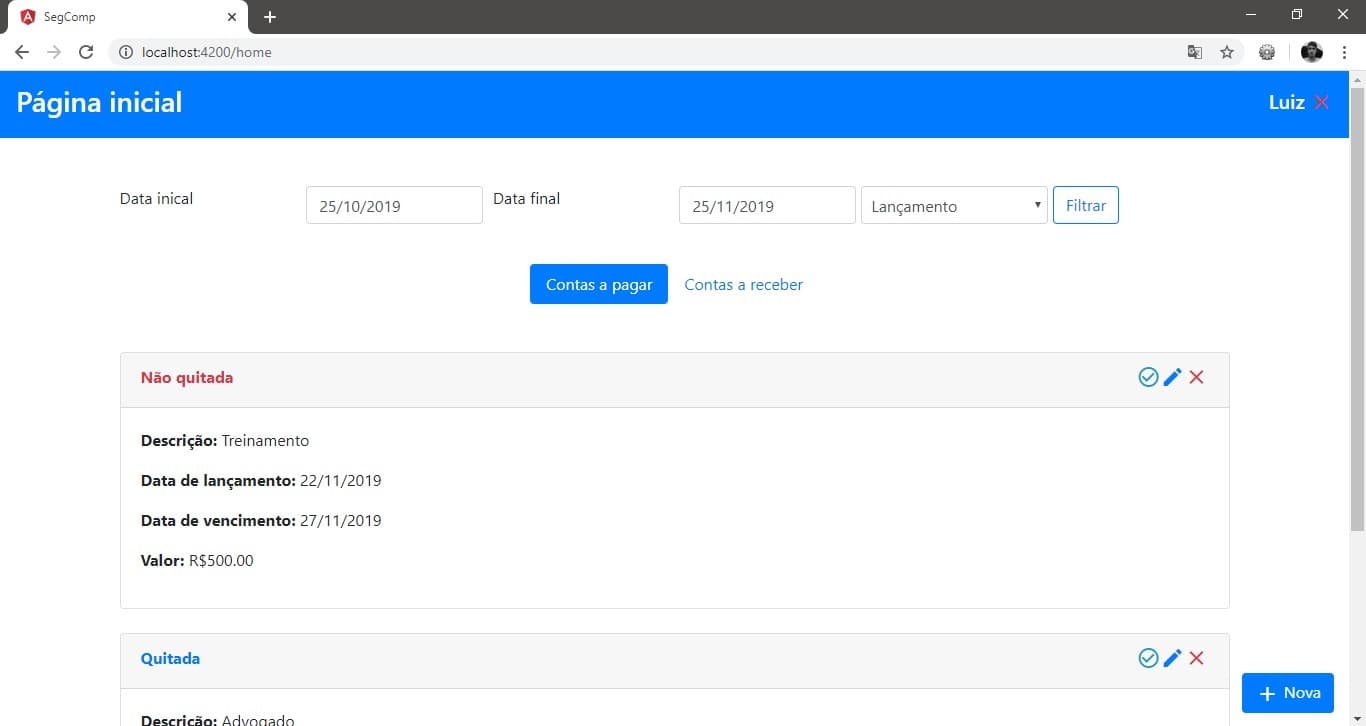Open Chrome's three-dot menu
The height and width of the screenshot is (726, 1366).
1345,52
